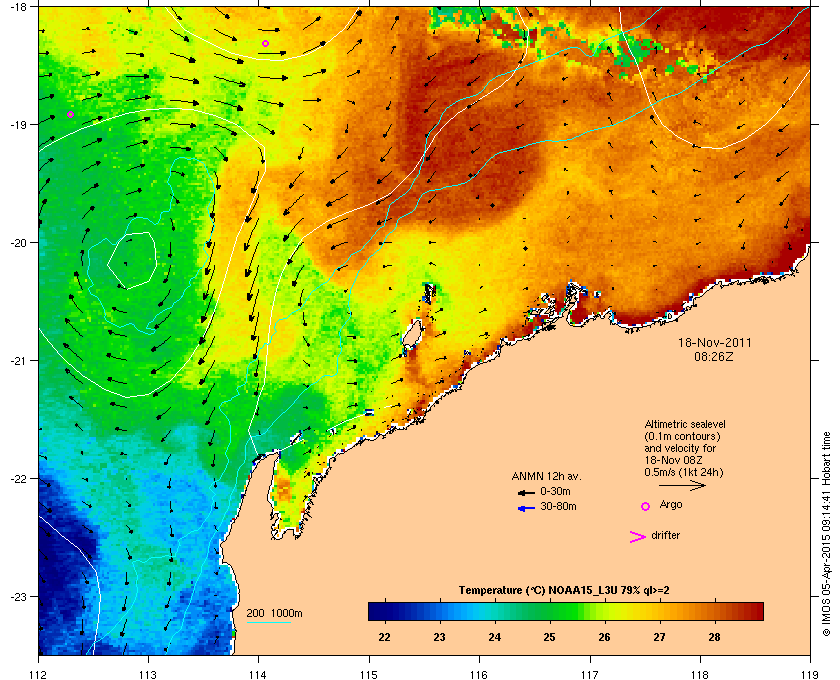Click the colorbar tick label 24

(494, 637)
